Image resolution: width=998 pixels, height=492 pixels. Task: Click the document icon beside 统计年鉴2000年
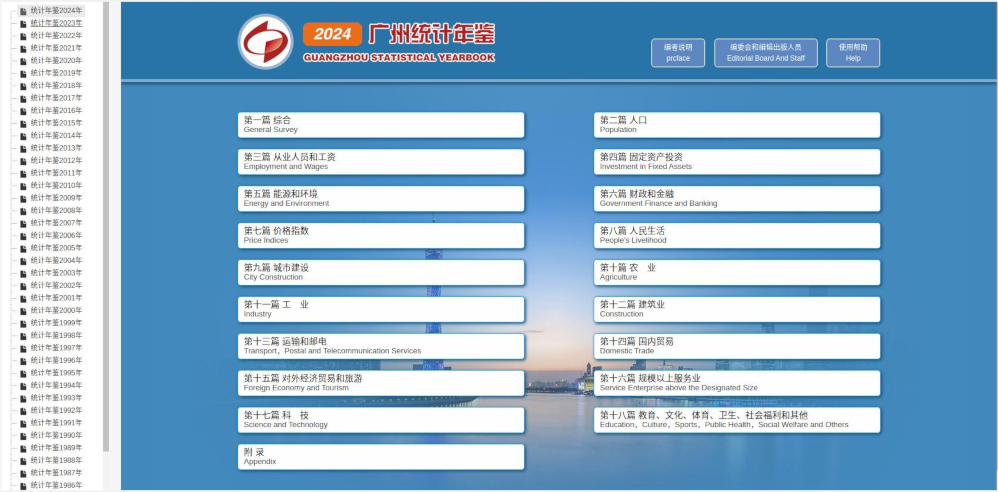[x=24, y=310]
